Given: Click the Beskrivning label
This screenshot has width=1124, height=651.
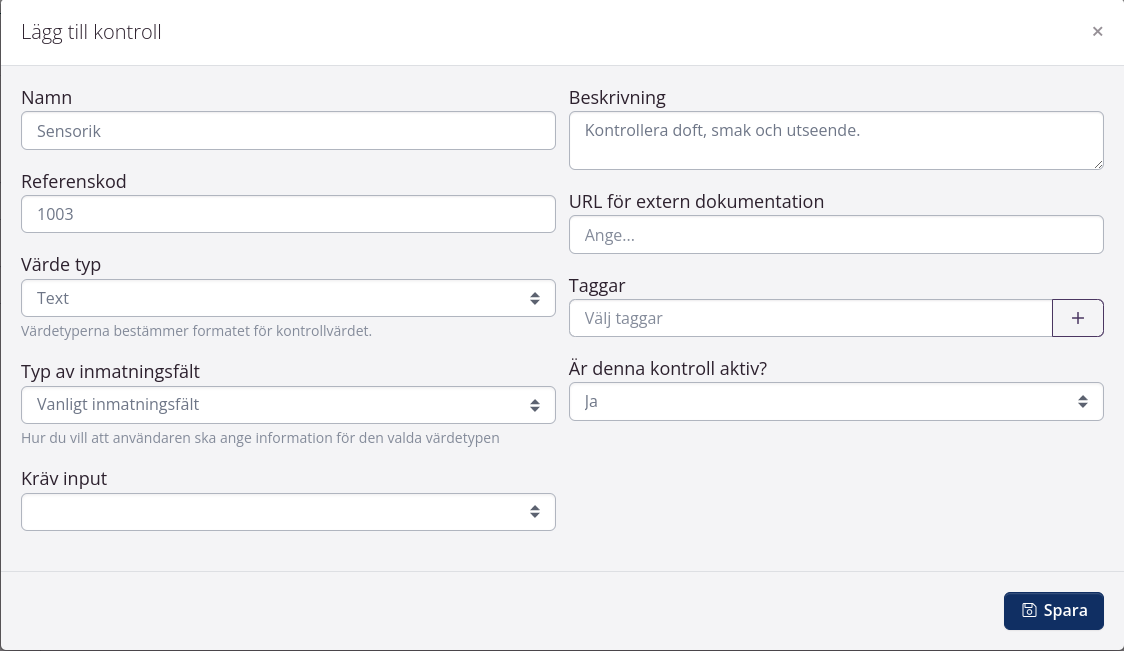Looking at the screenshot, I should tap(617, 98).
